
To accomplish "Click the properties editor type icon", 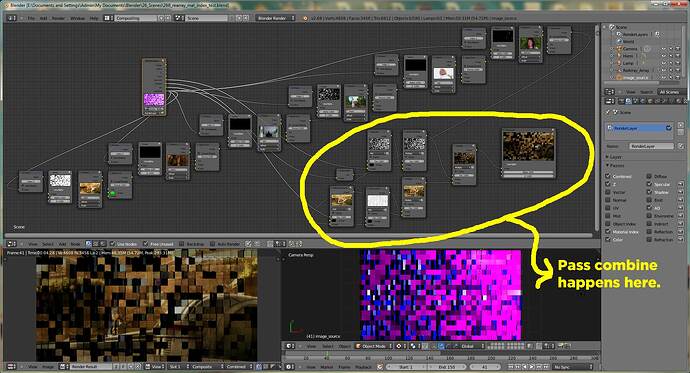I will coord(610,101).
